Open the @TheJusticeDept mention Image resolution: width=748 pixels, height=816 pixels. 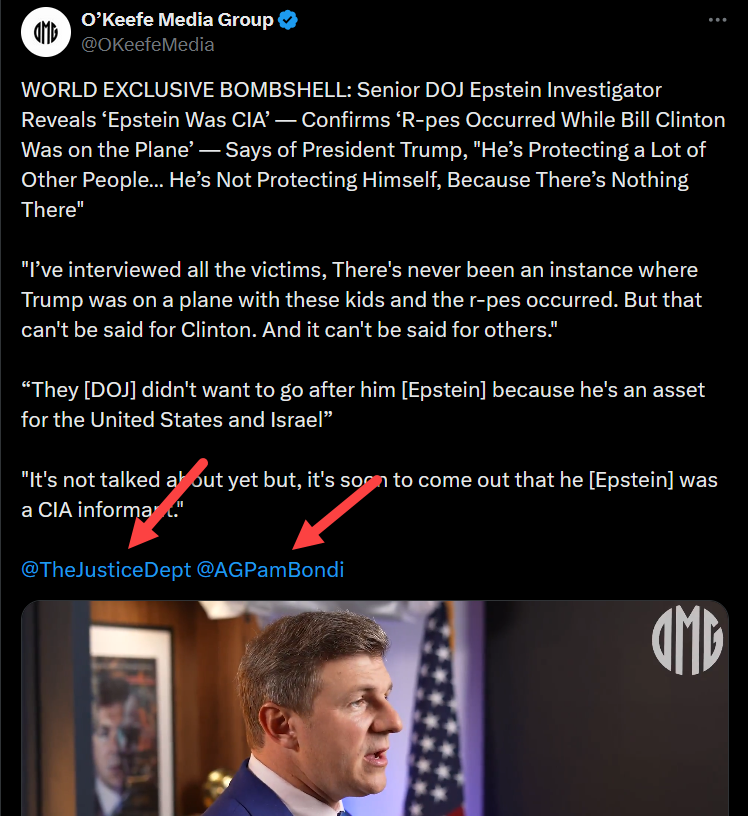click(x=106, y=569)
